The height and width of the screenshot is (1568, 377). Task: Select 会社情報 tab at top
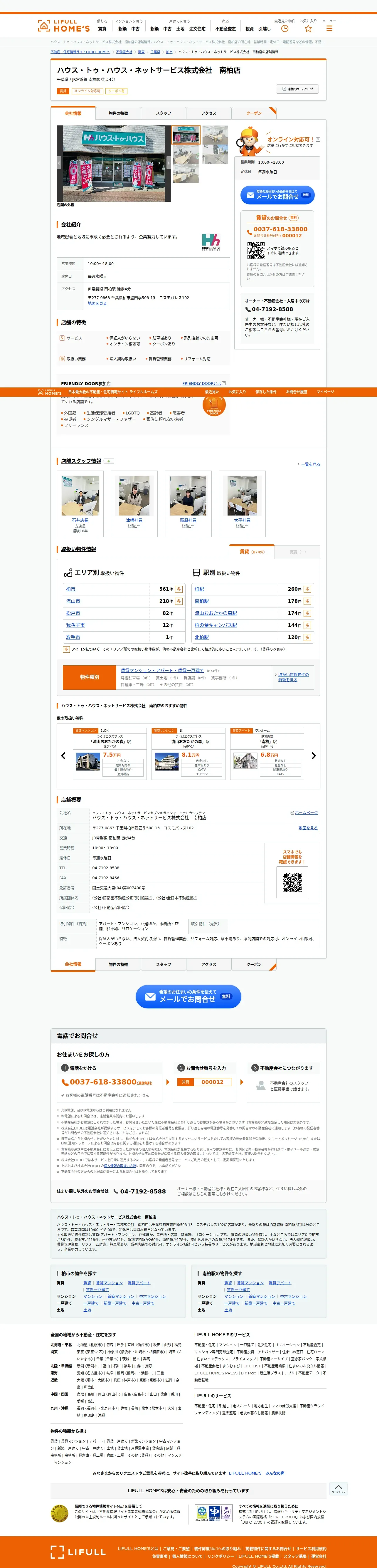(x=73, y=113)
